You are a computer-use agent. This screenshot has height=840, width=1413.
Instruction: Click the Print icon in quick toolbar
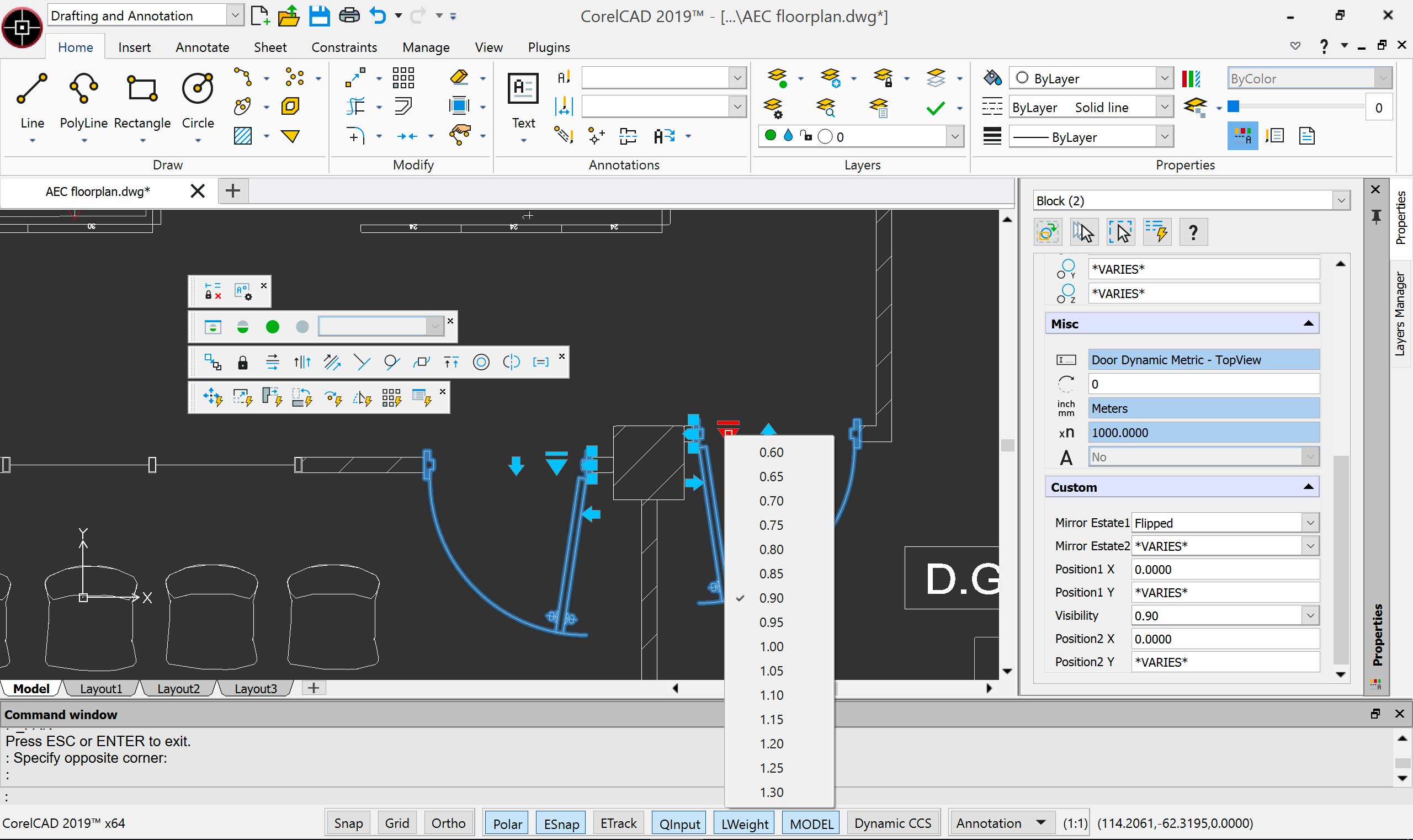[349, 16]
